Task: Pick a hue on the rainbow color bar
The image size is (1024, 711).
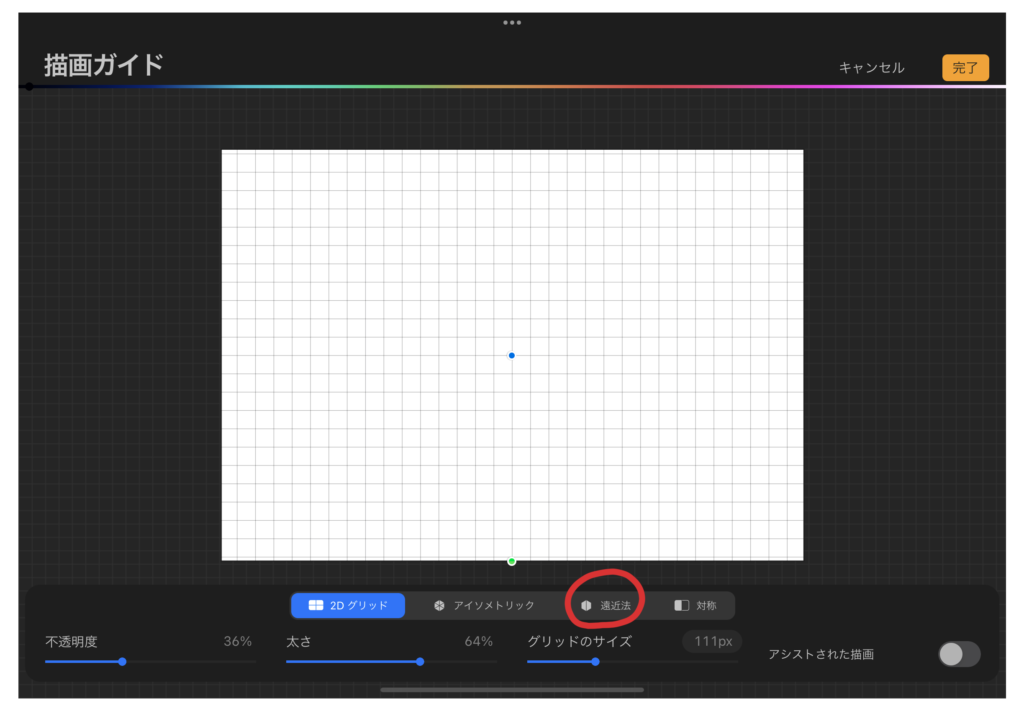Action: point(512,86)
